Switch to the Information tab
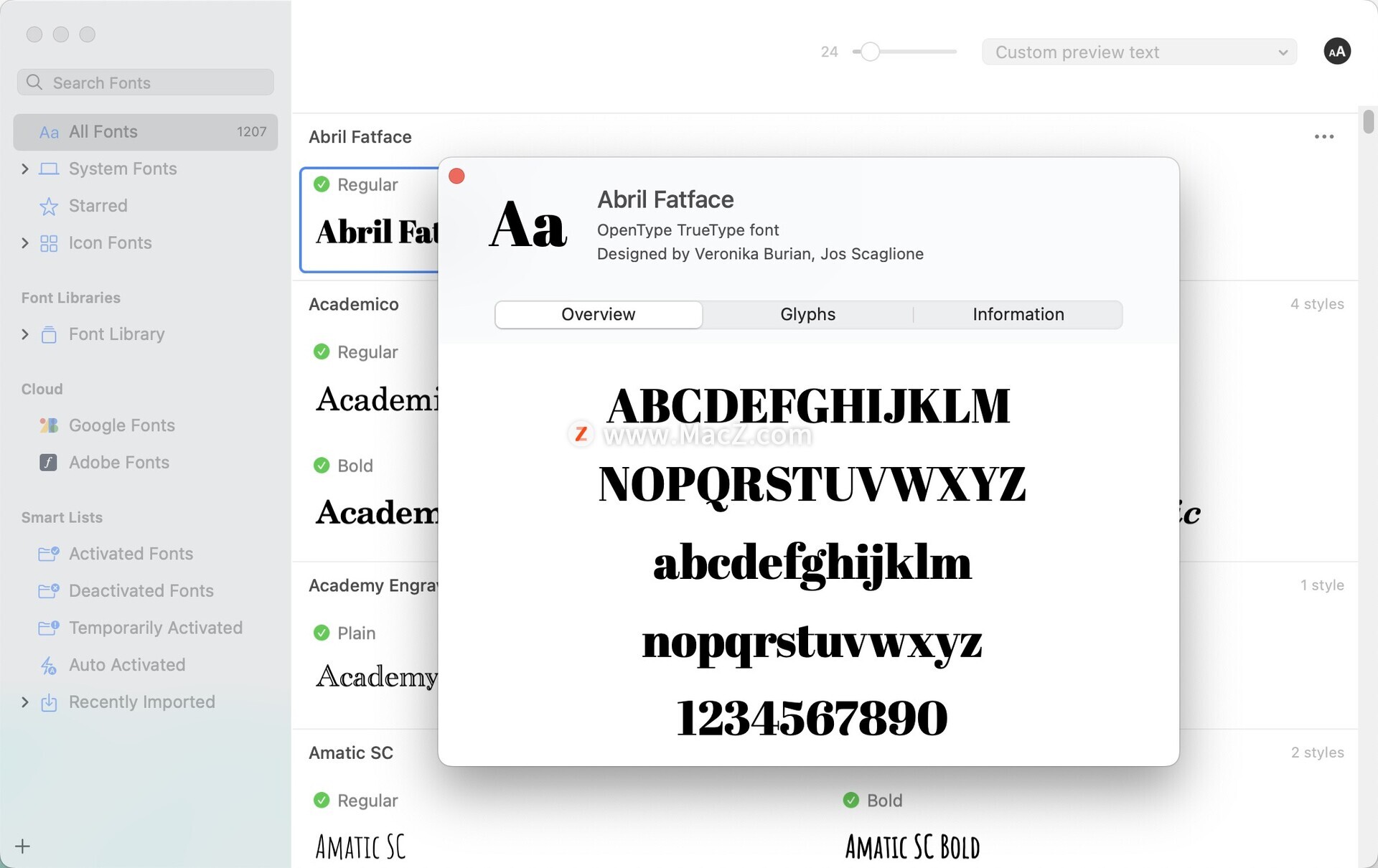 [1018, 314]
